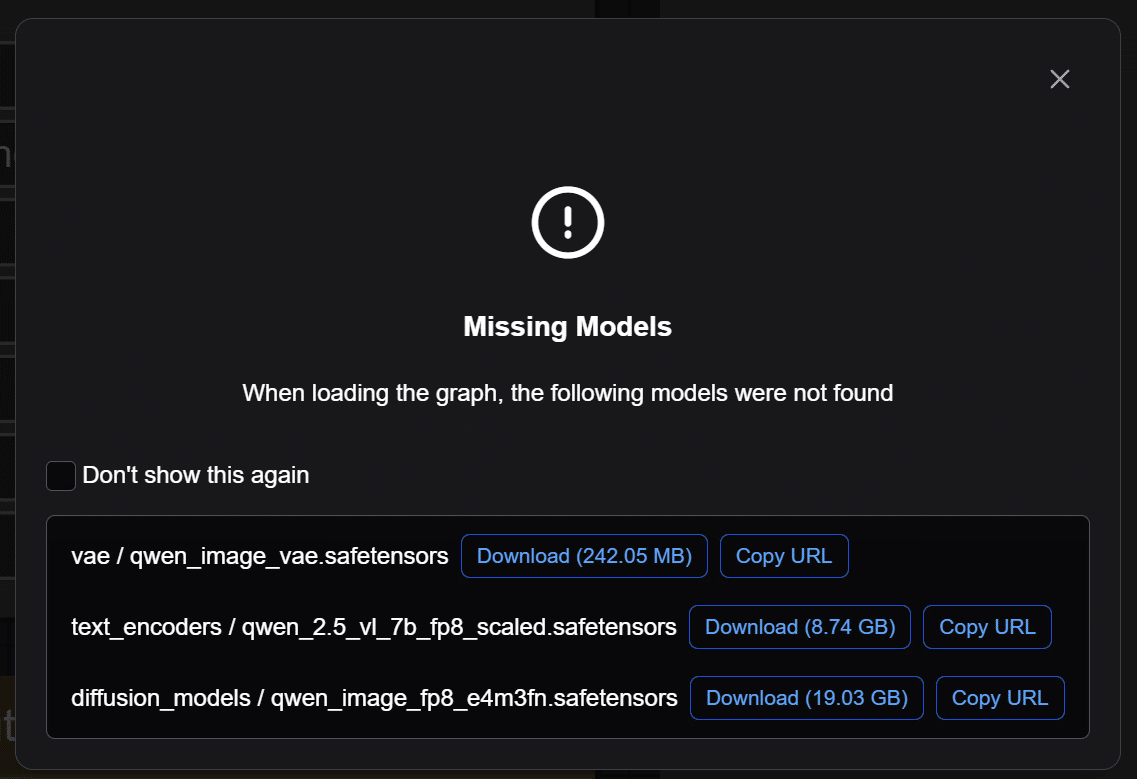Download the 19.03 GB diffusion model

(807, 698)
